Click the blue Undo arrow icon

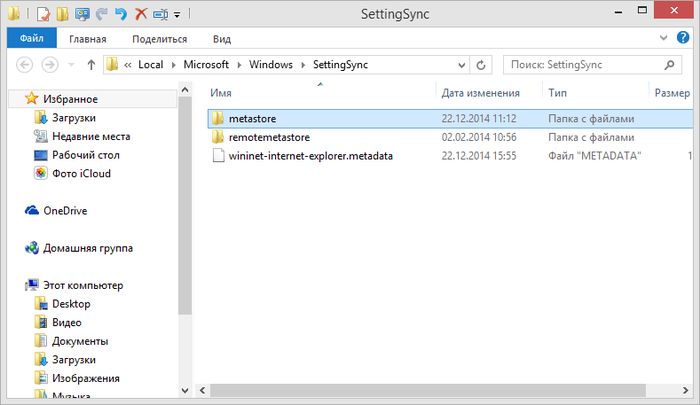pyautogui.click(x=121, y=15)
